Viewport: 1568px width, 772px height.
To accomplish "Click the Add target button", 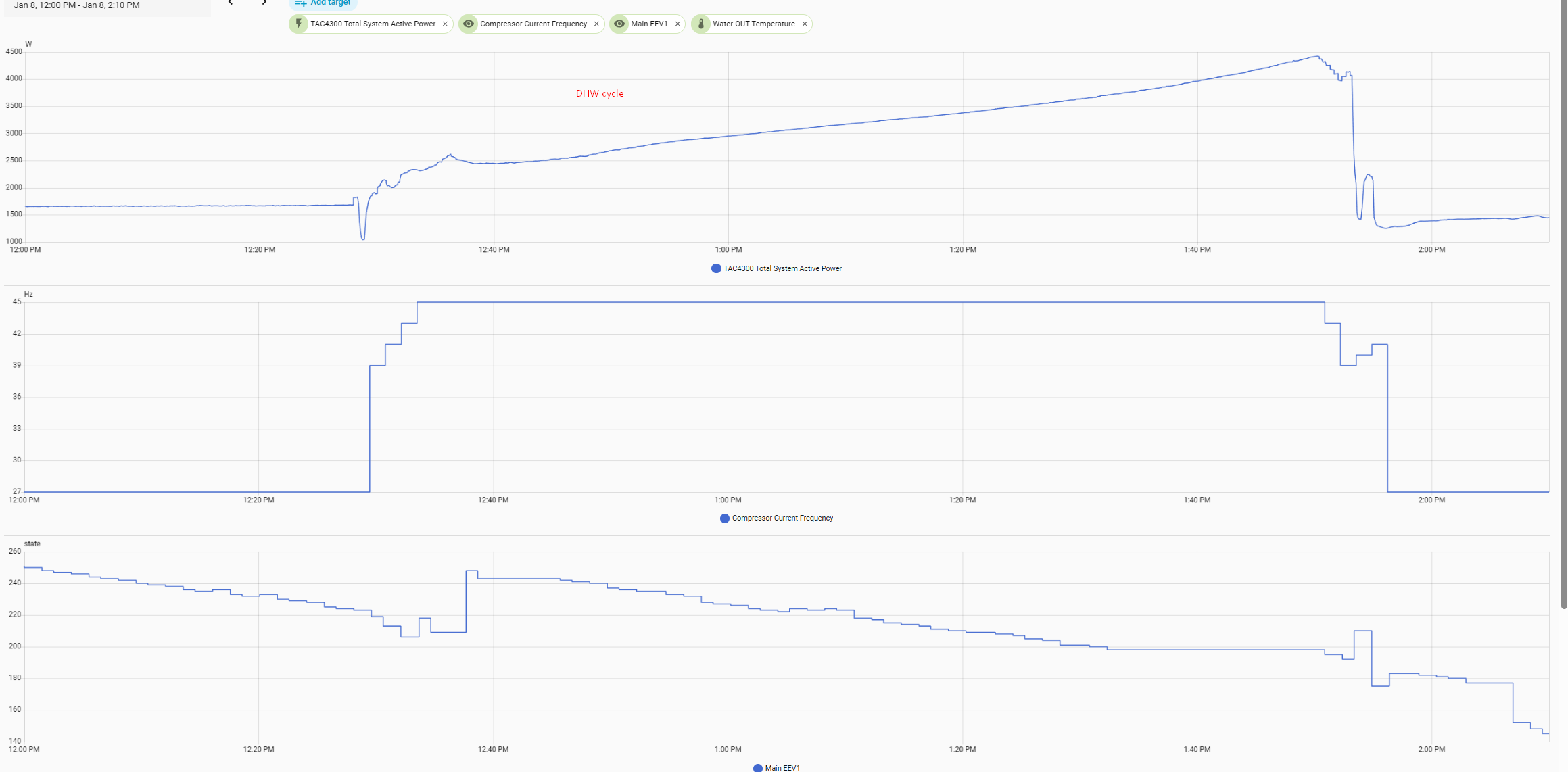I will click(323, 3).
